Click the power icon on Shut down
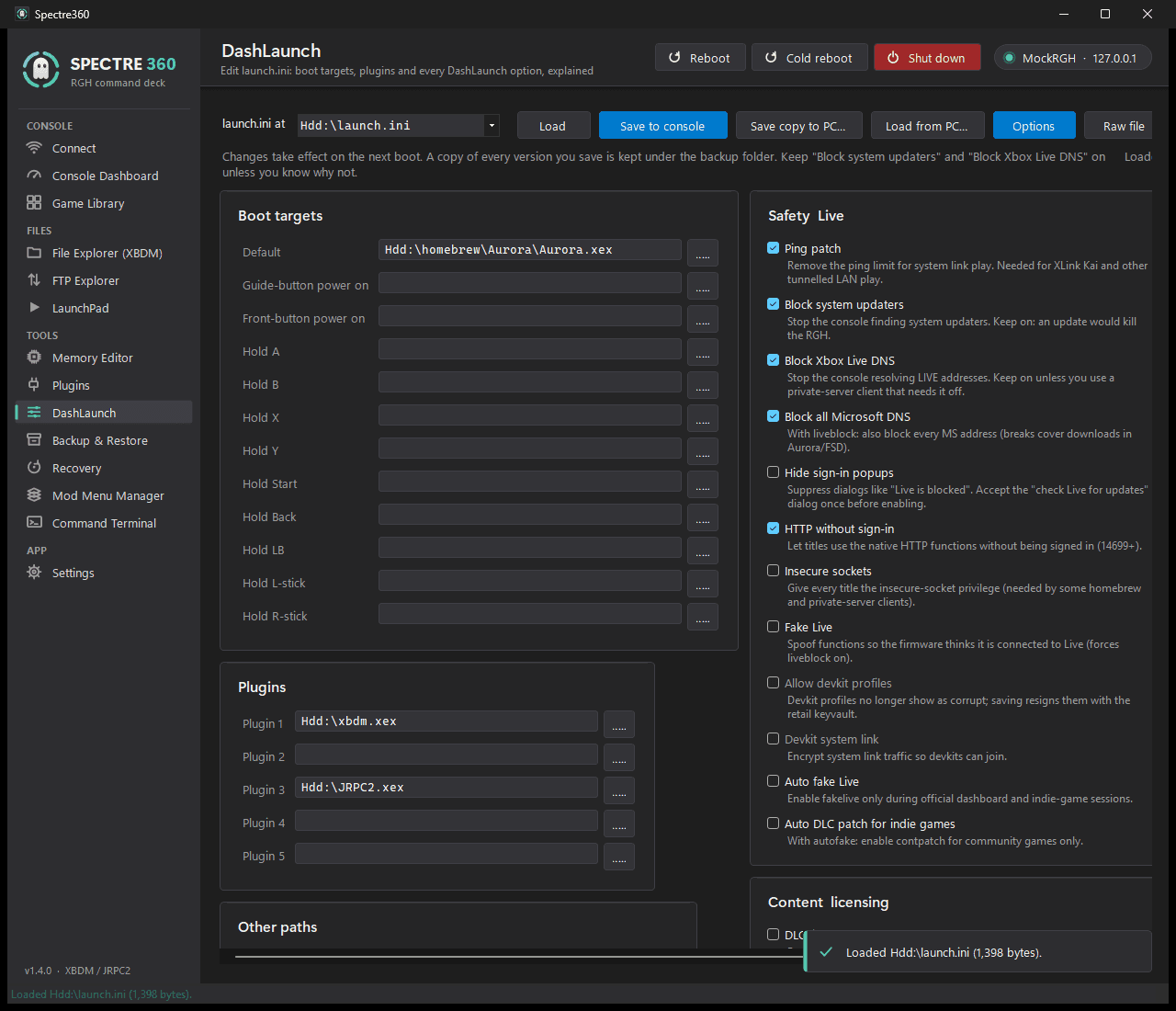1176x1011 pixels. click(893, 58)
